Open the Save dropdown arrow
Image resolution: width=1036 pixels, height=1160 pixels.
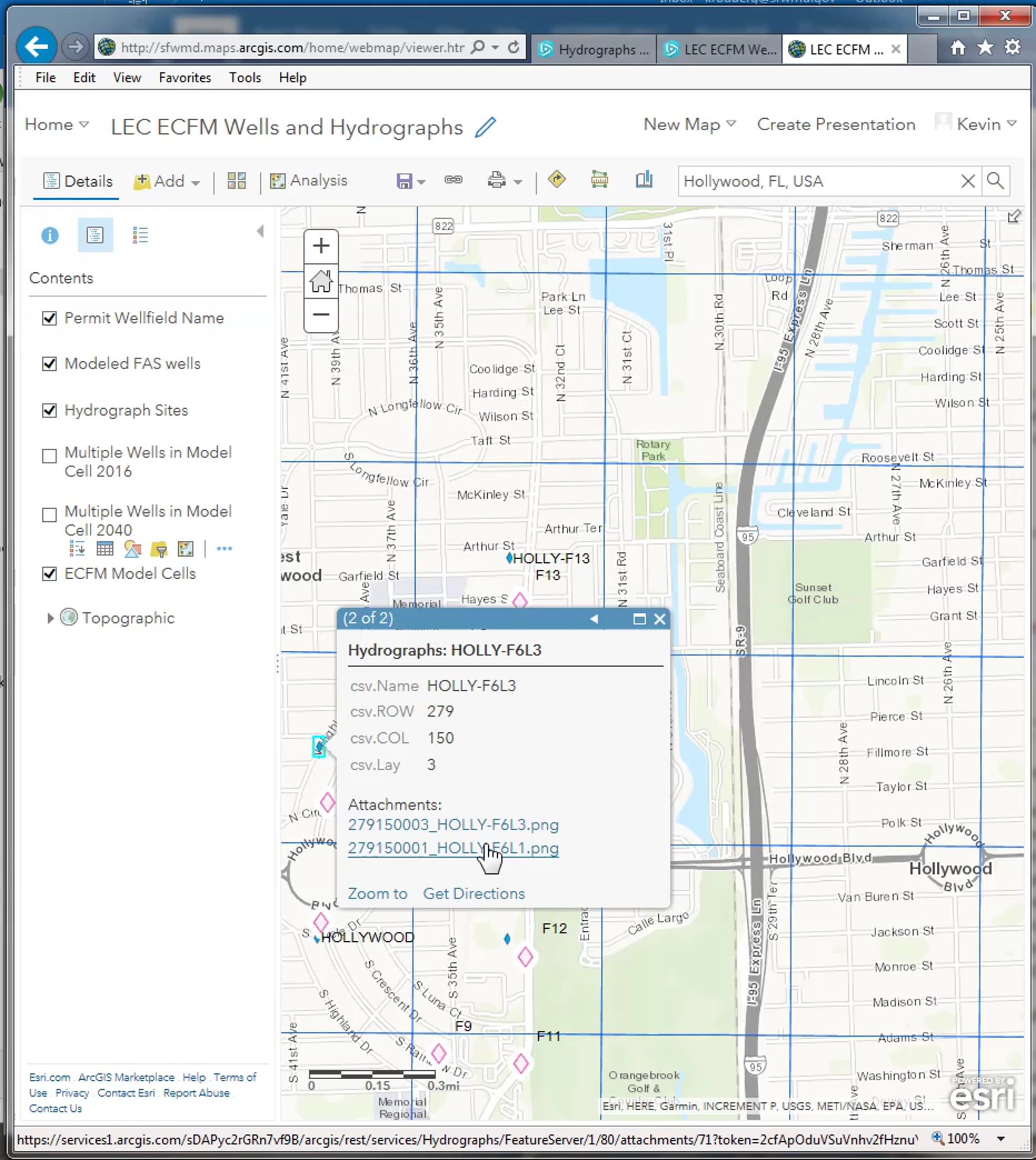tap(421, 182)
